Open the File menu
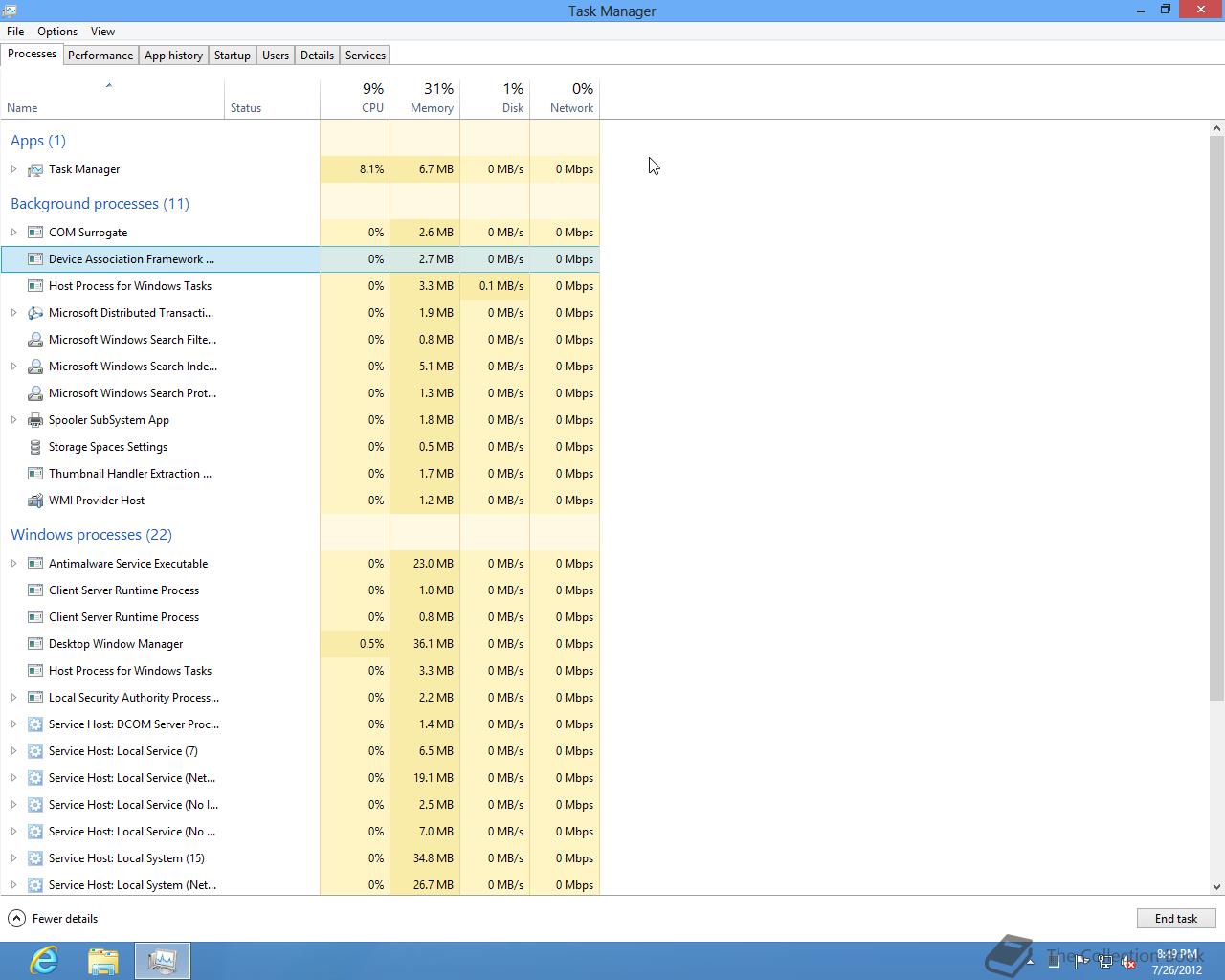 click(x=15, y=32)
